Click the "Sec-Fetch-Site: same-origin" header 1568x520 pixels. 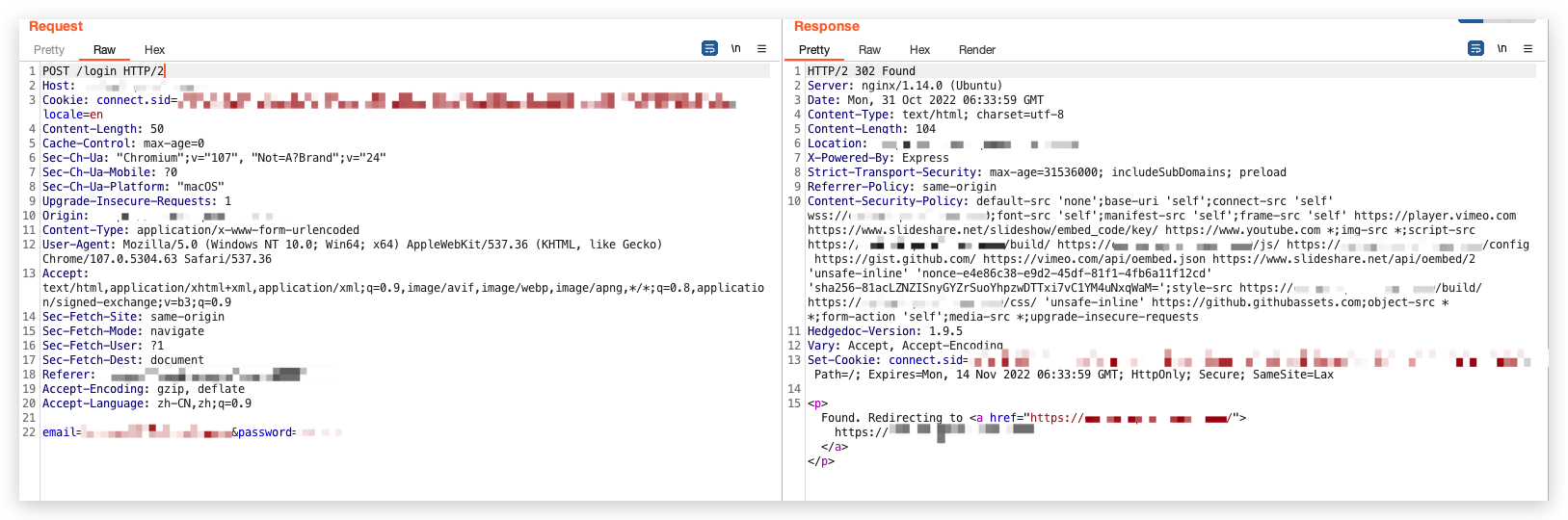click(133, 317)
